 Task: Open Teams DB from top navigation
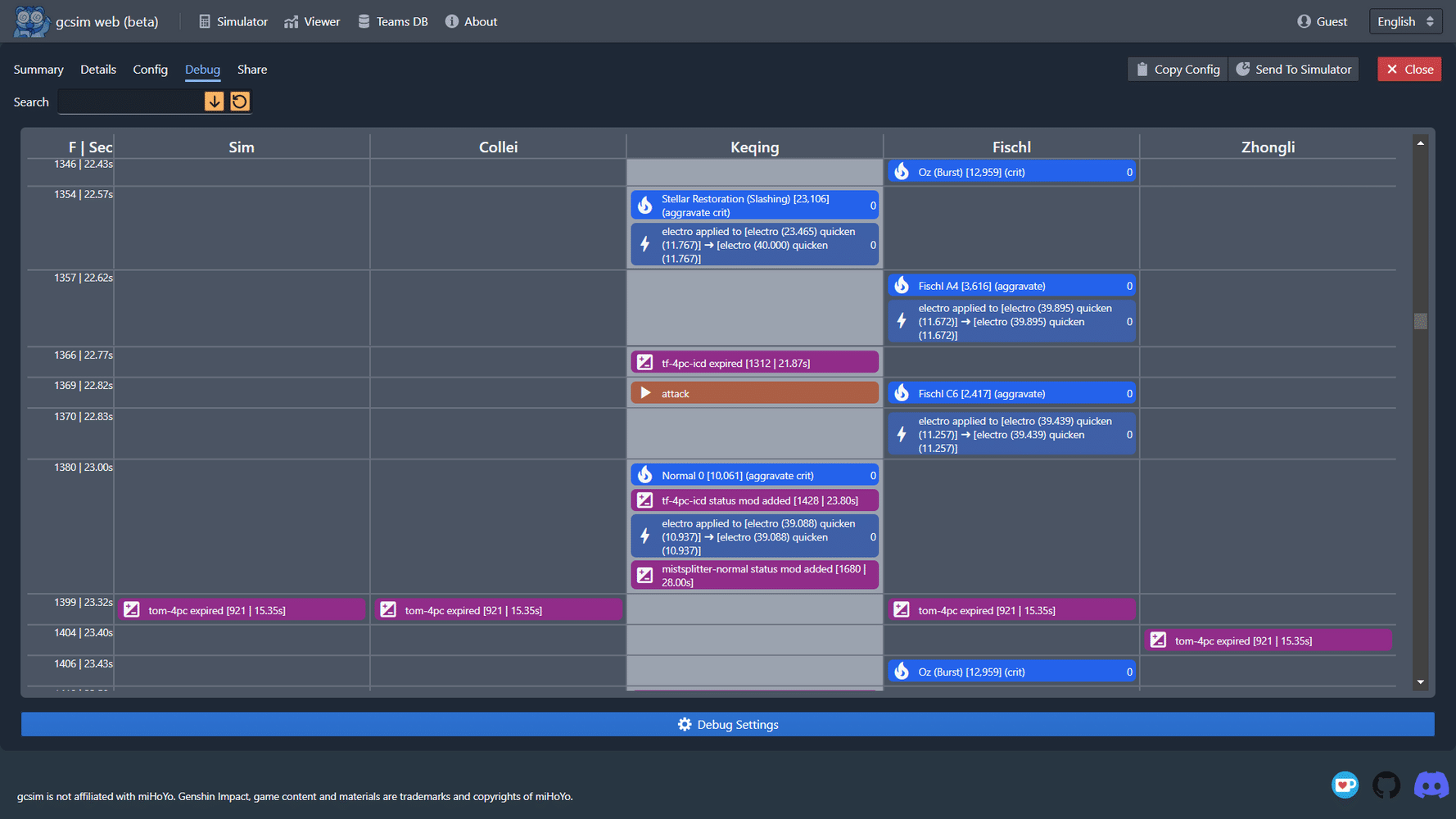[x=393, y=21]
